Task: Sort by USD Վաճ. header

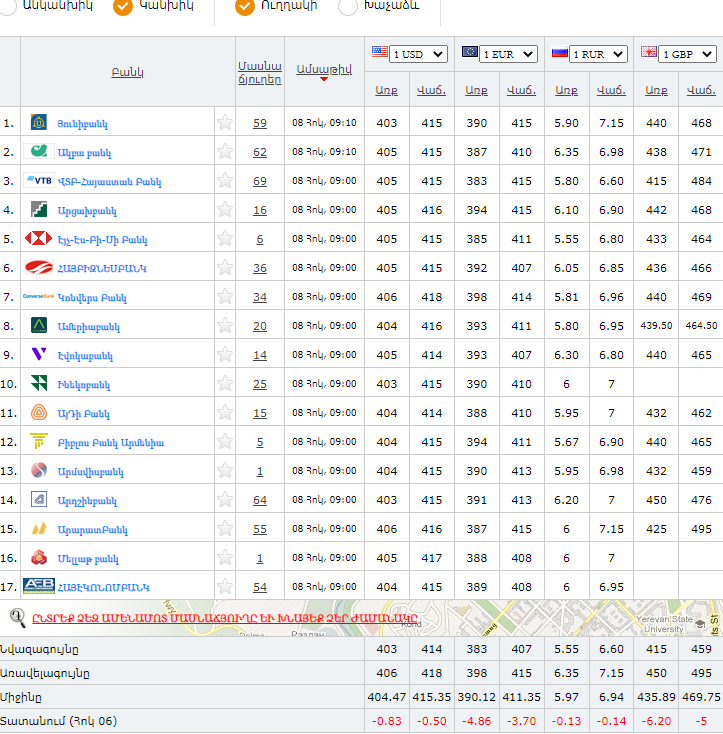Action: click(x=431, y=90)
